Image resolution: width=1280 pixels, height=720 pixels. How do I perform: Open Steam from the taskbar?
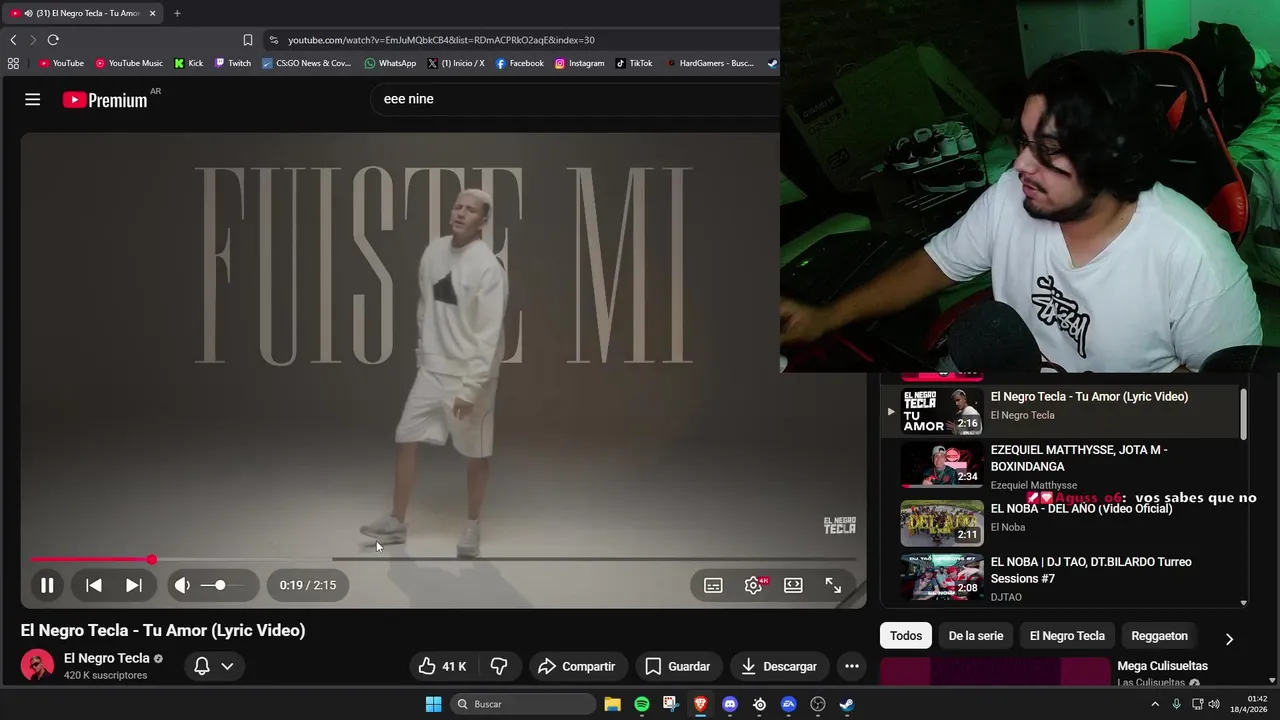847,704
